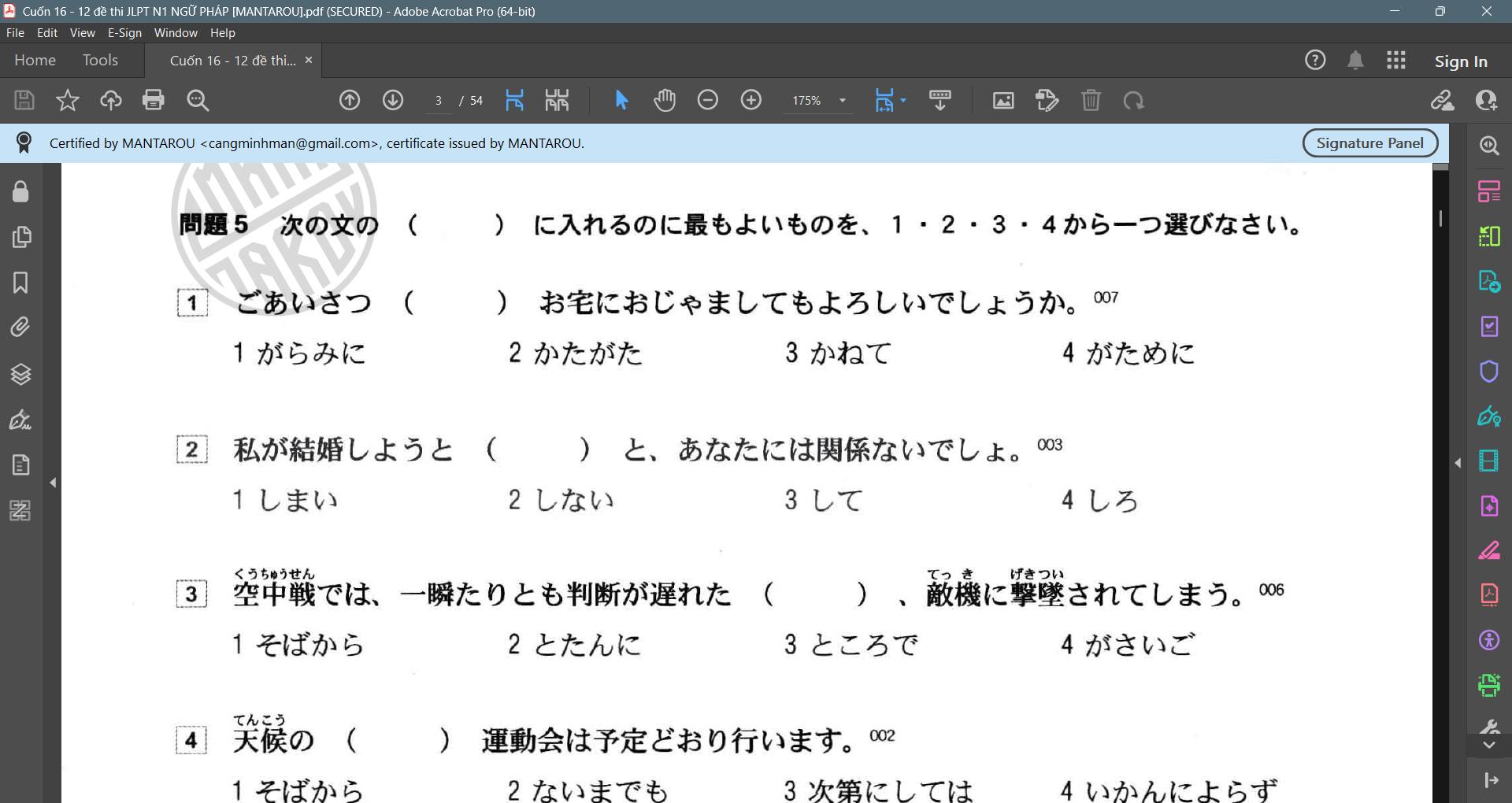Viewport: 1512px width, 803px height.
Task: Open the apps grid icon
Action: 1396,61
